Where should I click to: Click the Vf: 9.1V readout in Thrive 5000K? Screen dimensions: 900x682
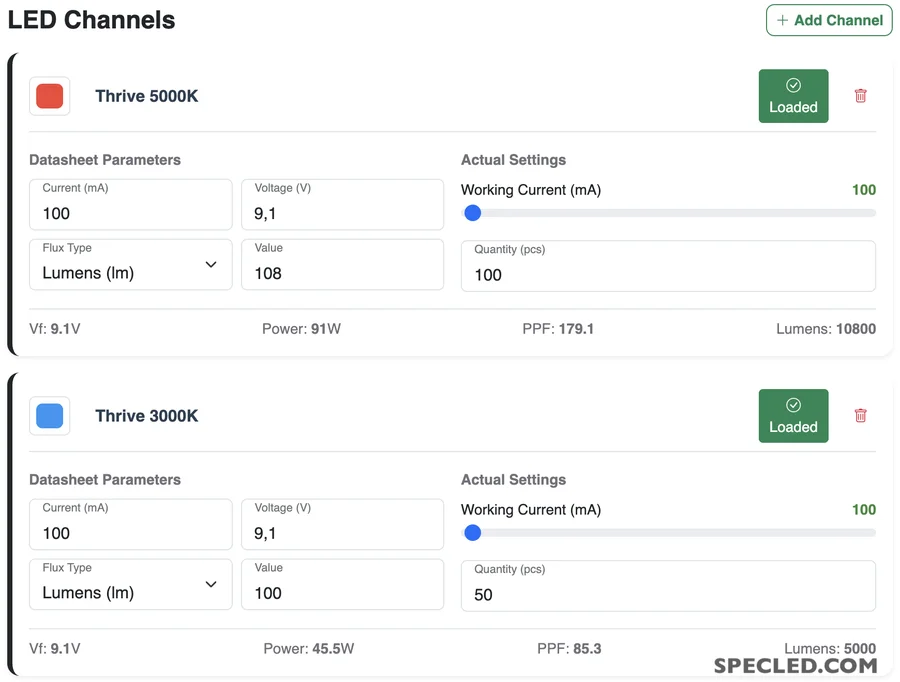[55, 329]
